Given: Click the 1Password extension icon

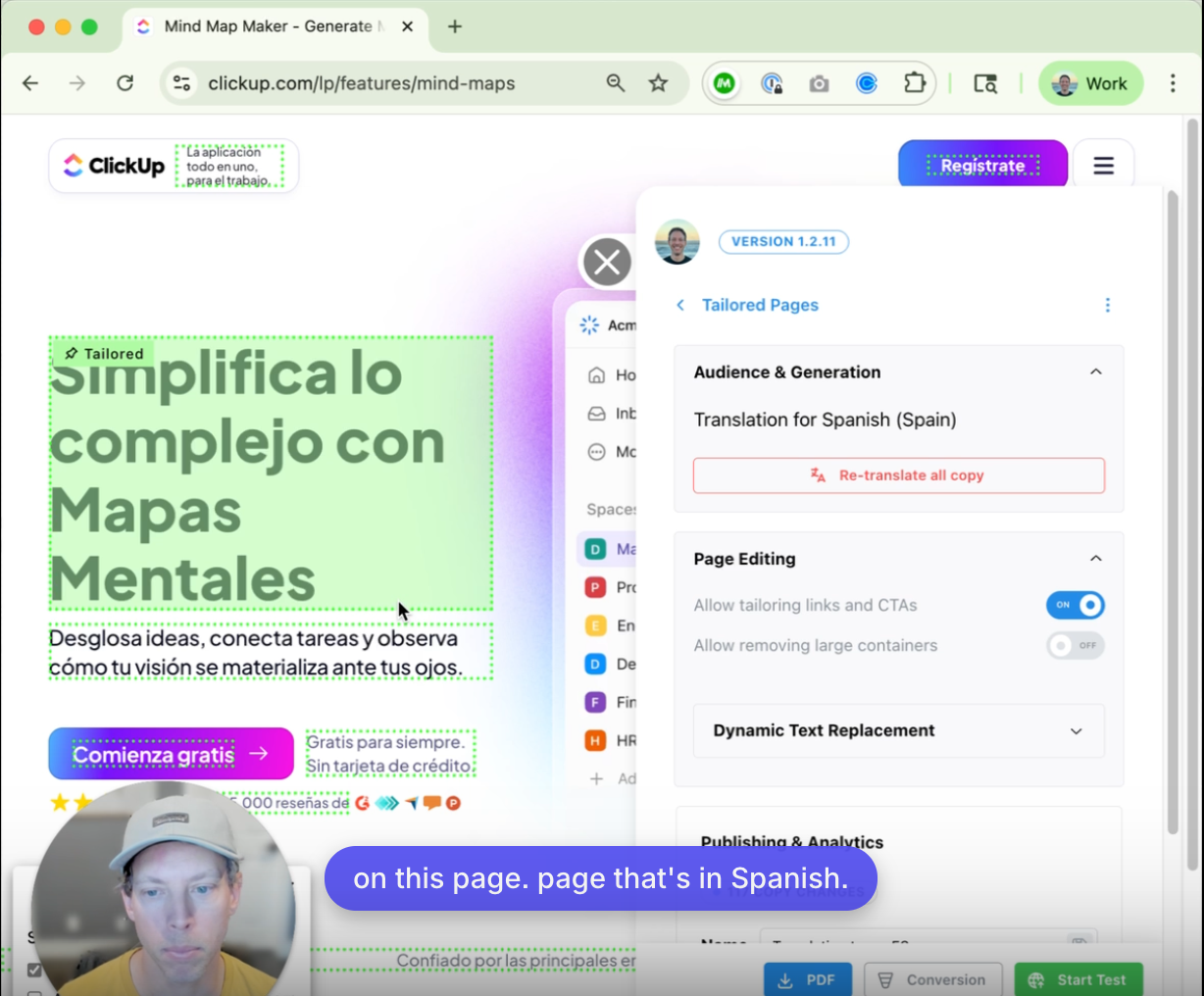Looking at the screenshot, I should (x=773, y=83).
